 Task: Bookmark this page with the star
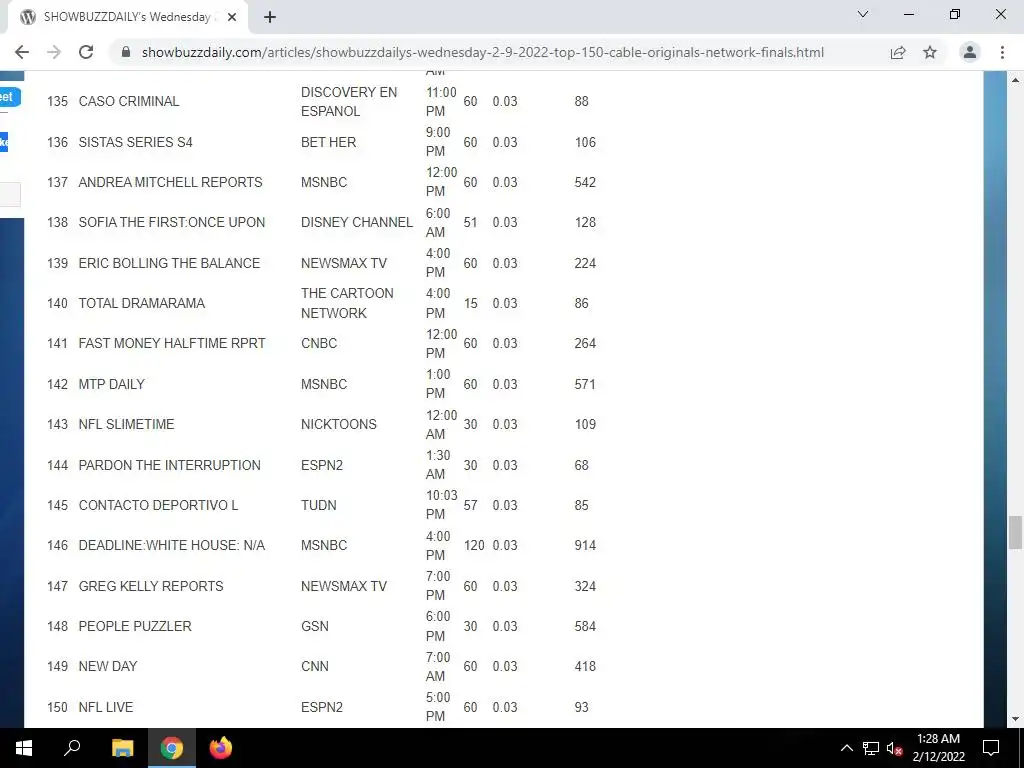click(x=930, y=52)
